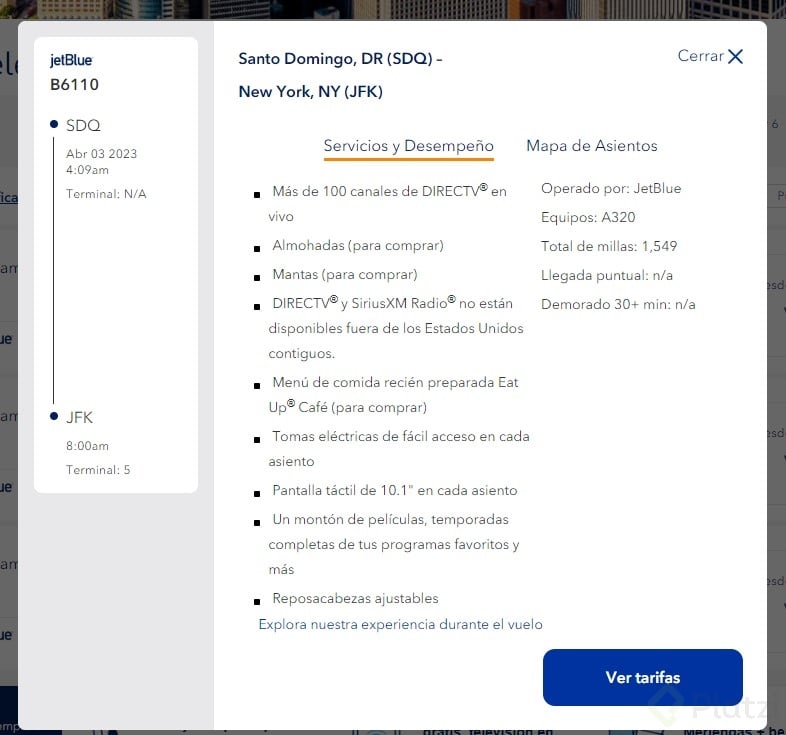786x735 pixels.
Task: Click the 8:00am arrival time
Action: 87,446
